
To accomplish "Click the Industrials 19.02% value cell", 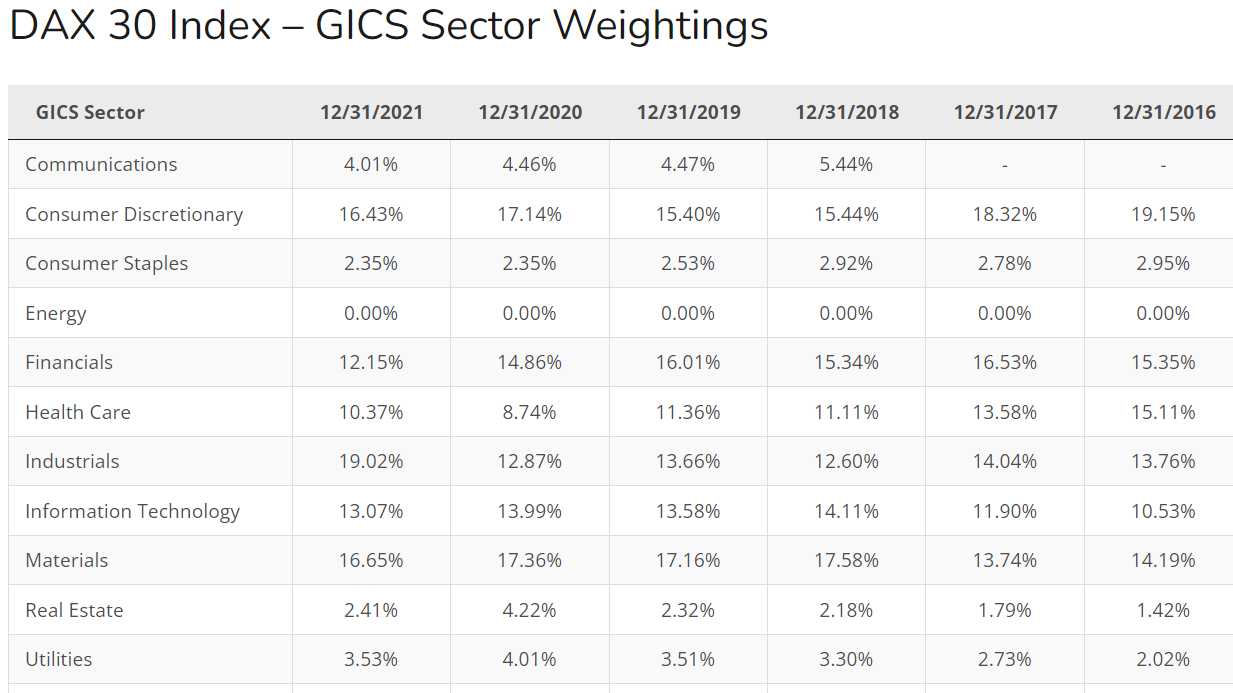I will [371, 462].
